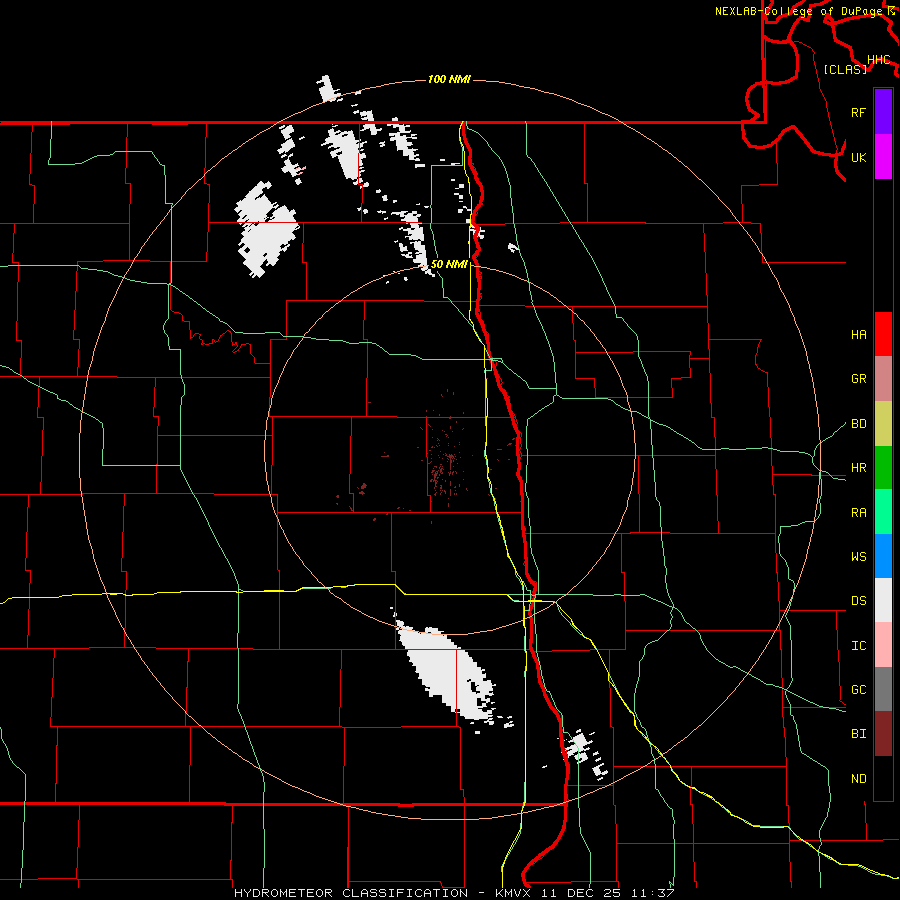Viewport: 900px width, 900px height.
Task: Click the 'HA' legend label
Action: [x=858, y=335]
